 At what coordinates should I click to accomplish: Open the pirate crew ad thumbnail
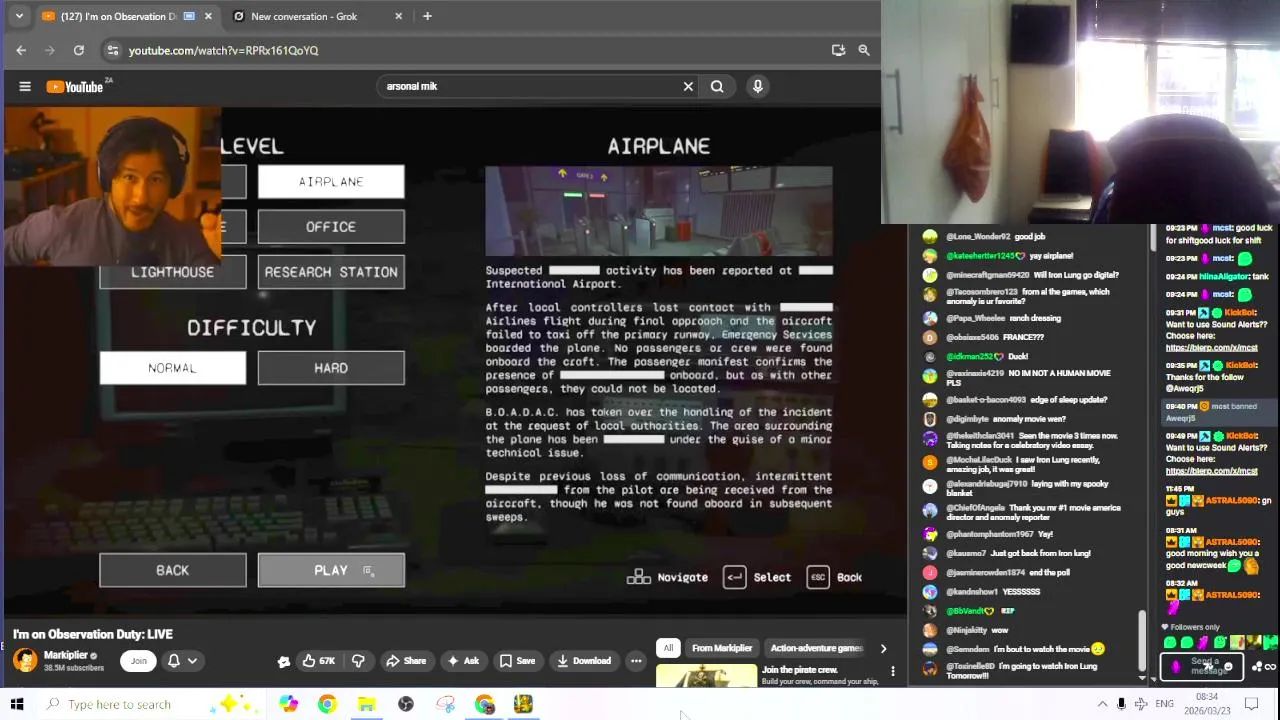707,676
